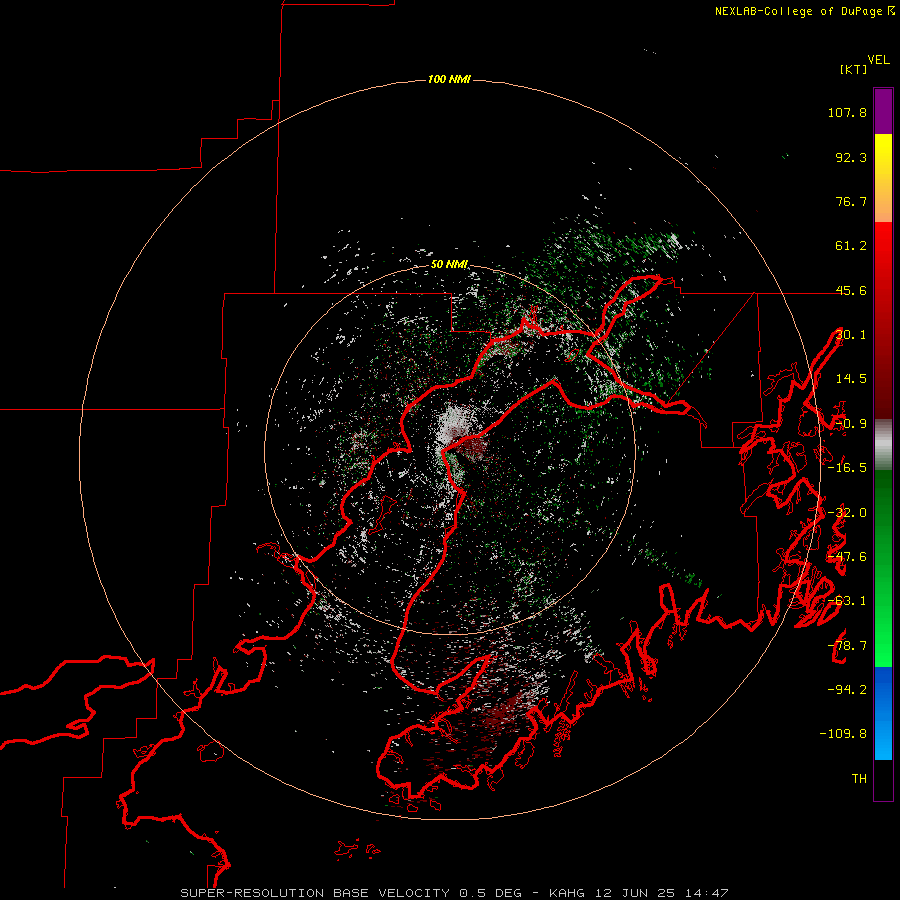Image resolution: width=900 pixels, height=900 pixels.
Task: Click the gray segment of color bar
Action: pos(883,445)
